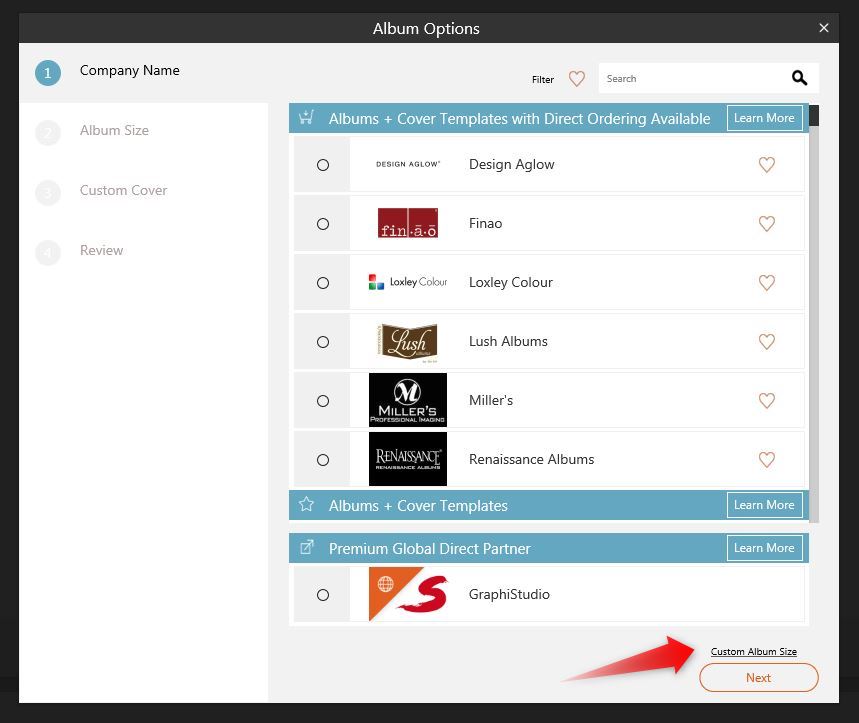Click the cart icon in Direct Ordering header

(x=306, y=117)
